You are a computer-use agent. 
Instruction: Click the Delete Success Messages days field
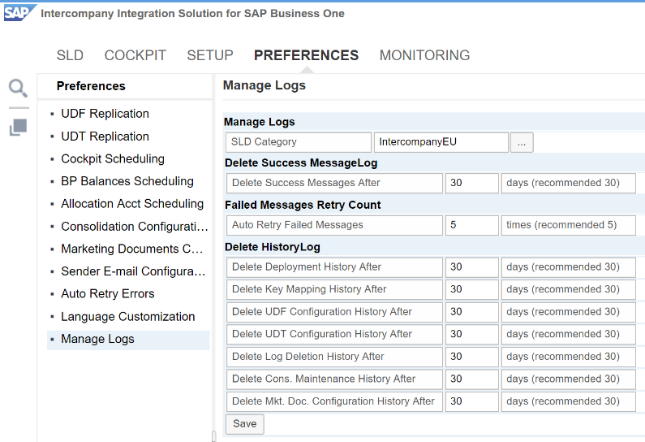[471, 183]
